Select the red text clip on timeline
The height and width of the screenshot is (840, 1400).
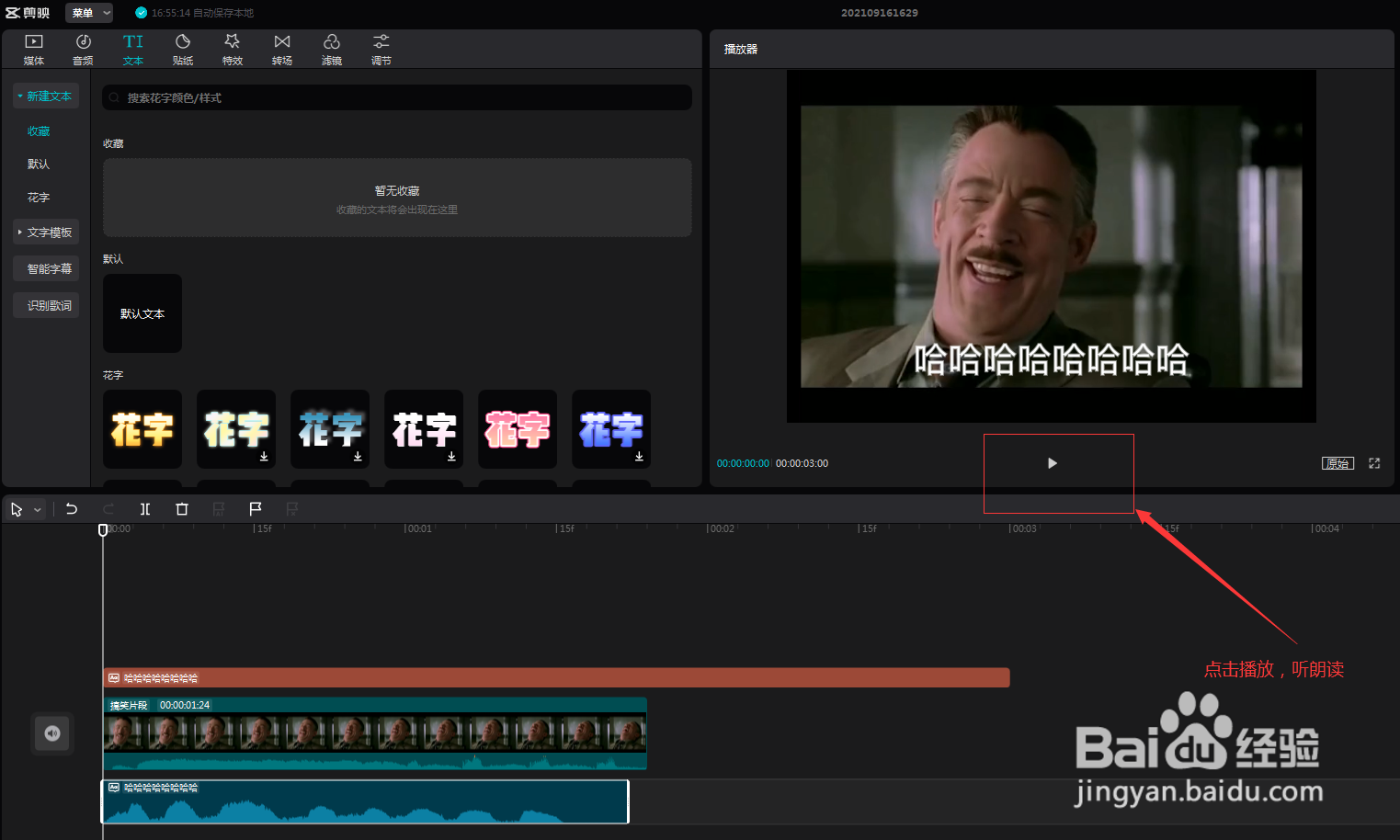click(556, 678)
